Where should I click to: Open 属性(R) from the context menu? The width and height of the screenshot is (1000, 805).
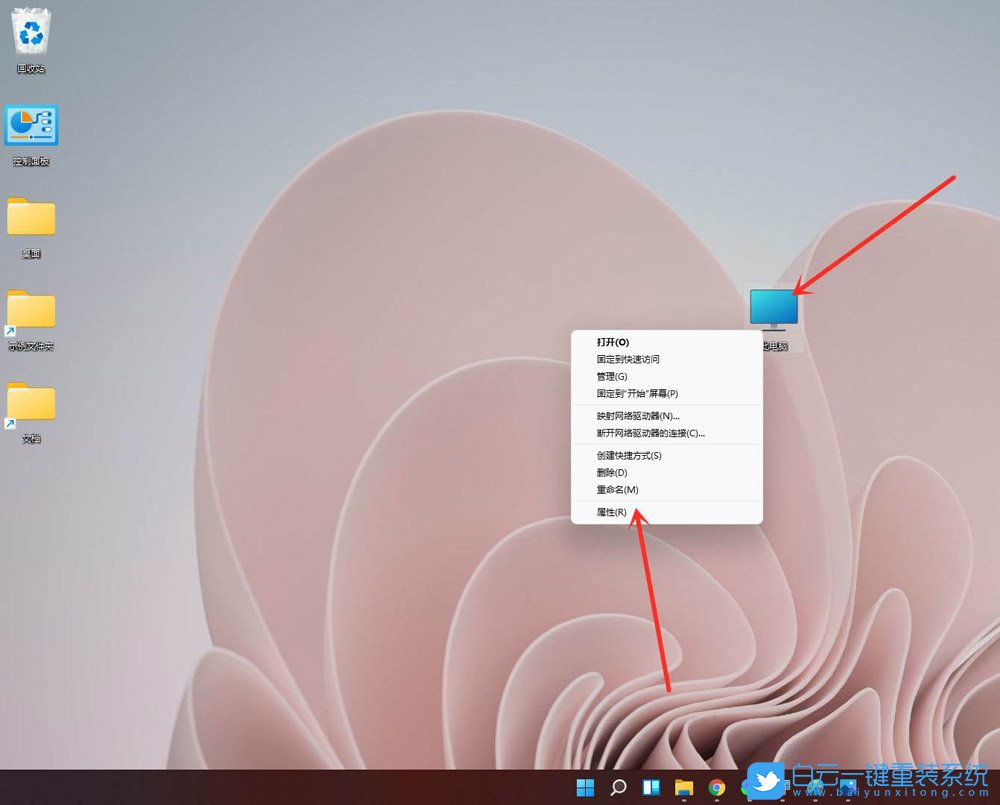612,512
